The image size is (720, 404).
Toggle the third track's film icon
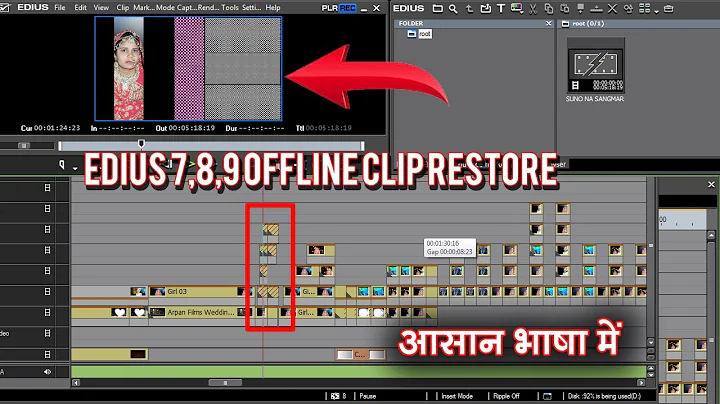(x=47, y=229)
